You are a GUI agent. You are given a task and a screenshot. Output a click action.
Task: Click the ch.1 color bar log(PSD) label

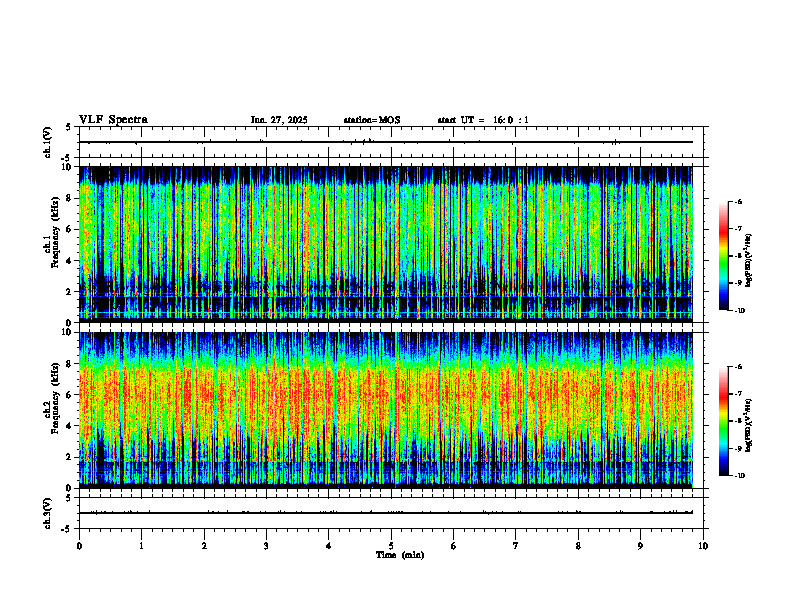pos(748,261)
